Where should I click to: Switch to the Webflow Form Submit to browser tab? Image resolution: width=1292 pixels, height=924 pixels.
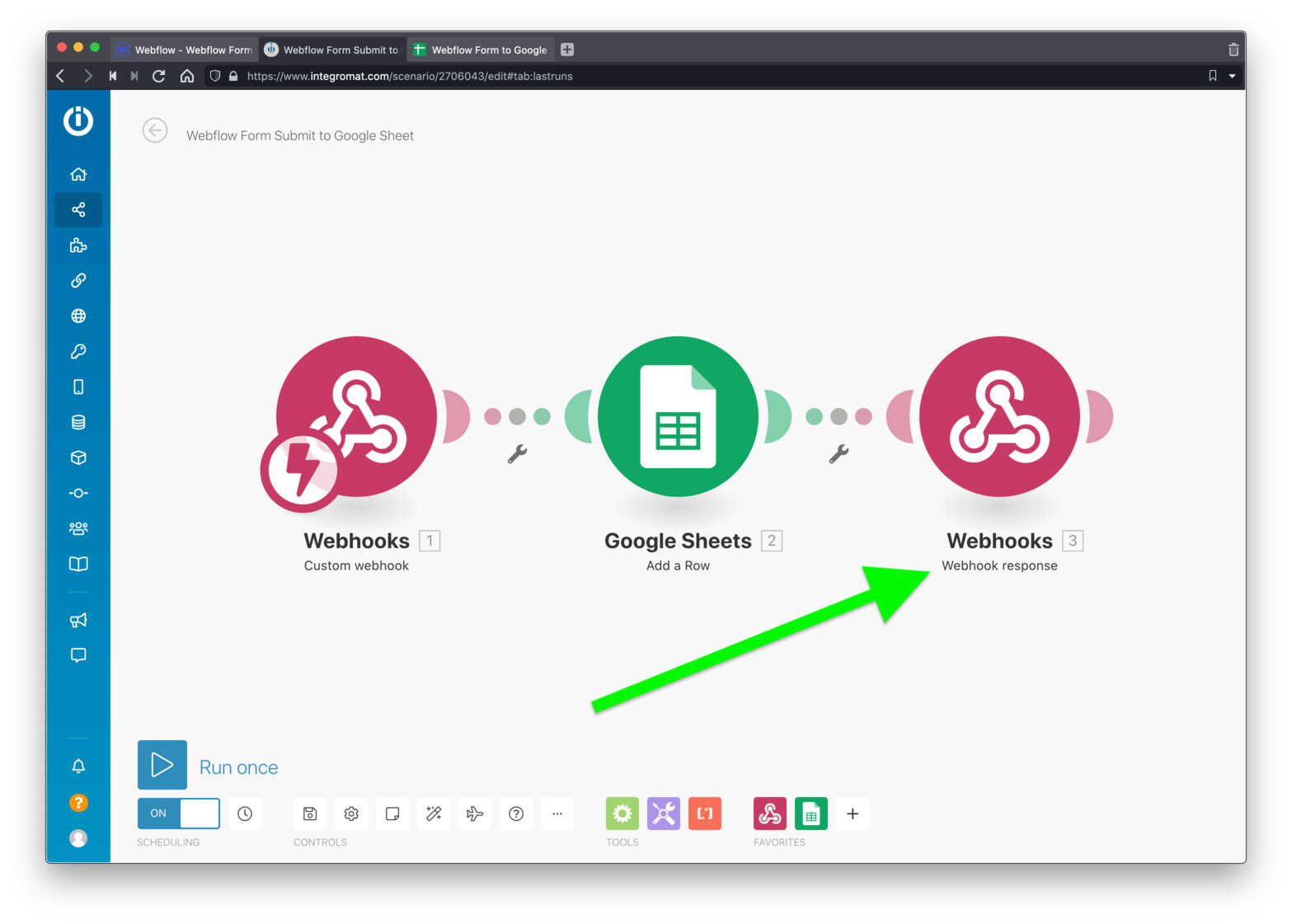332,49
